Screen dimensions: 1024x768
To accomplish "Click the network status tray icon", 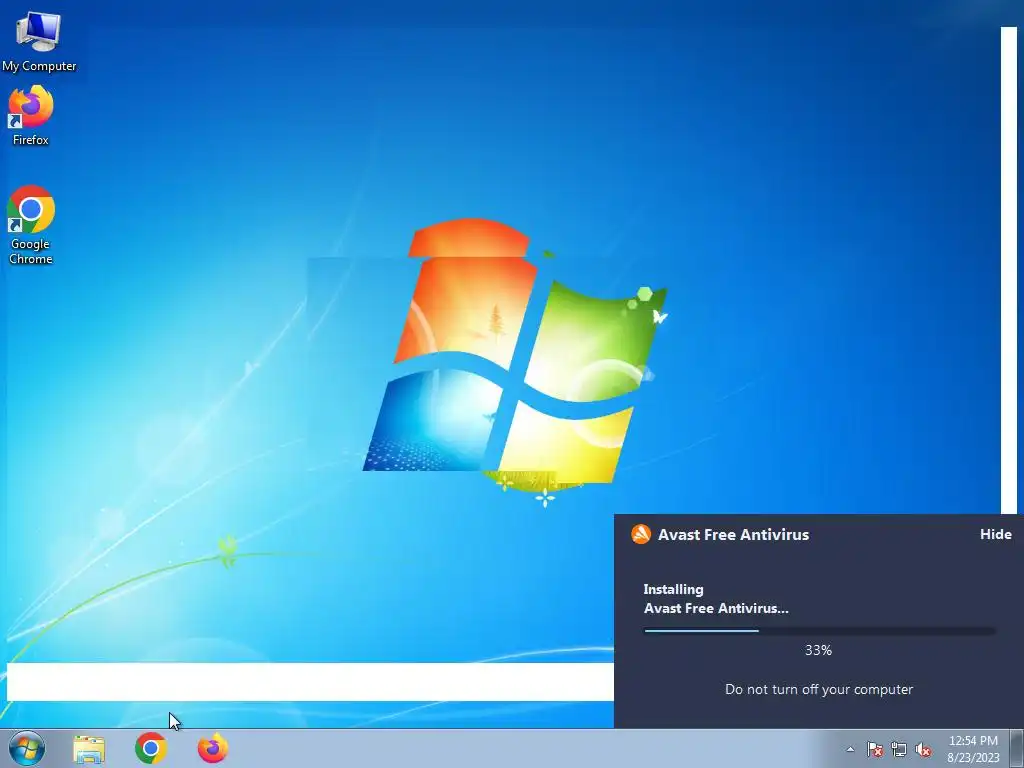I will (x=899, y=750).
